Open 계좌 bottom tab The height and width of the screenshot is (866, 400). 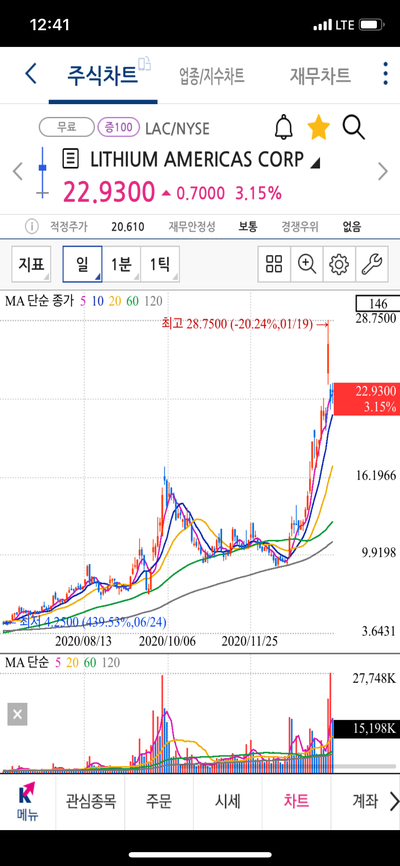pyautogui.click(x=365, y=801)
